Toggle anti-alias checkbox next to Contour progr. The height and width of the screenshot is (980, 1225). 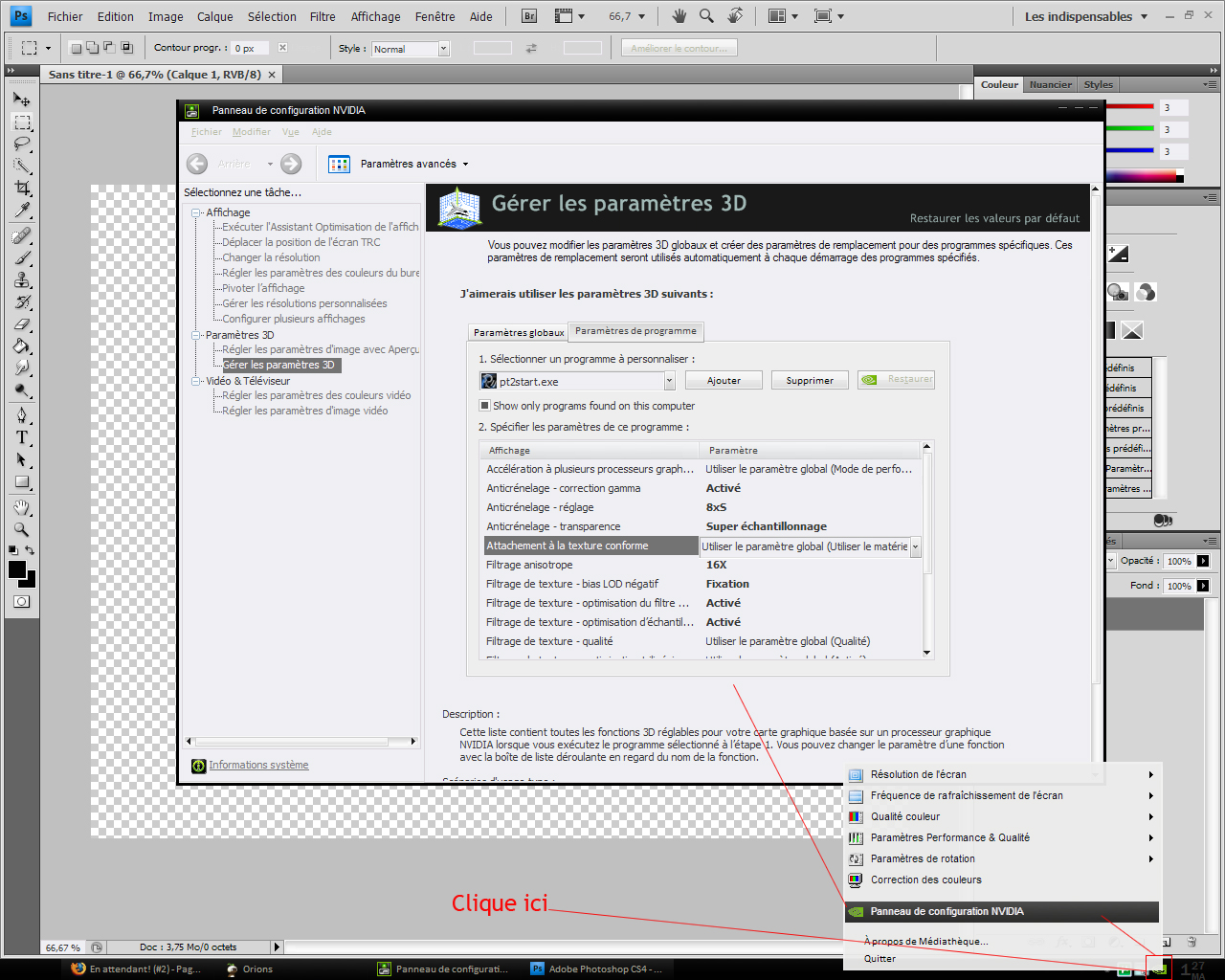282,48
